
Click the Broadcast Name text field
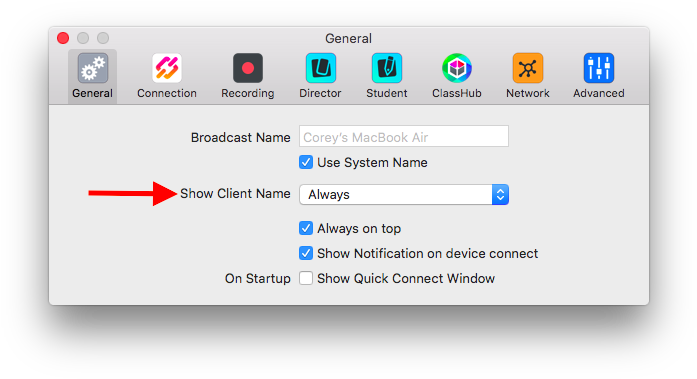[404, 136]
